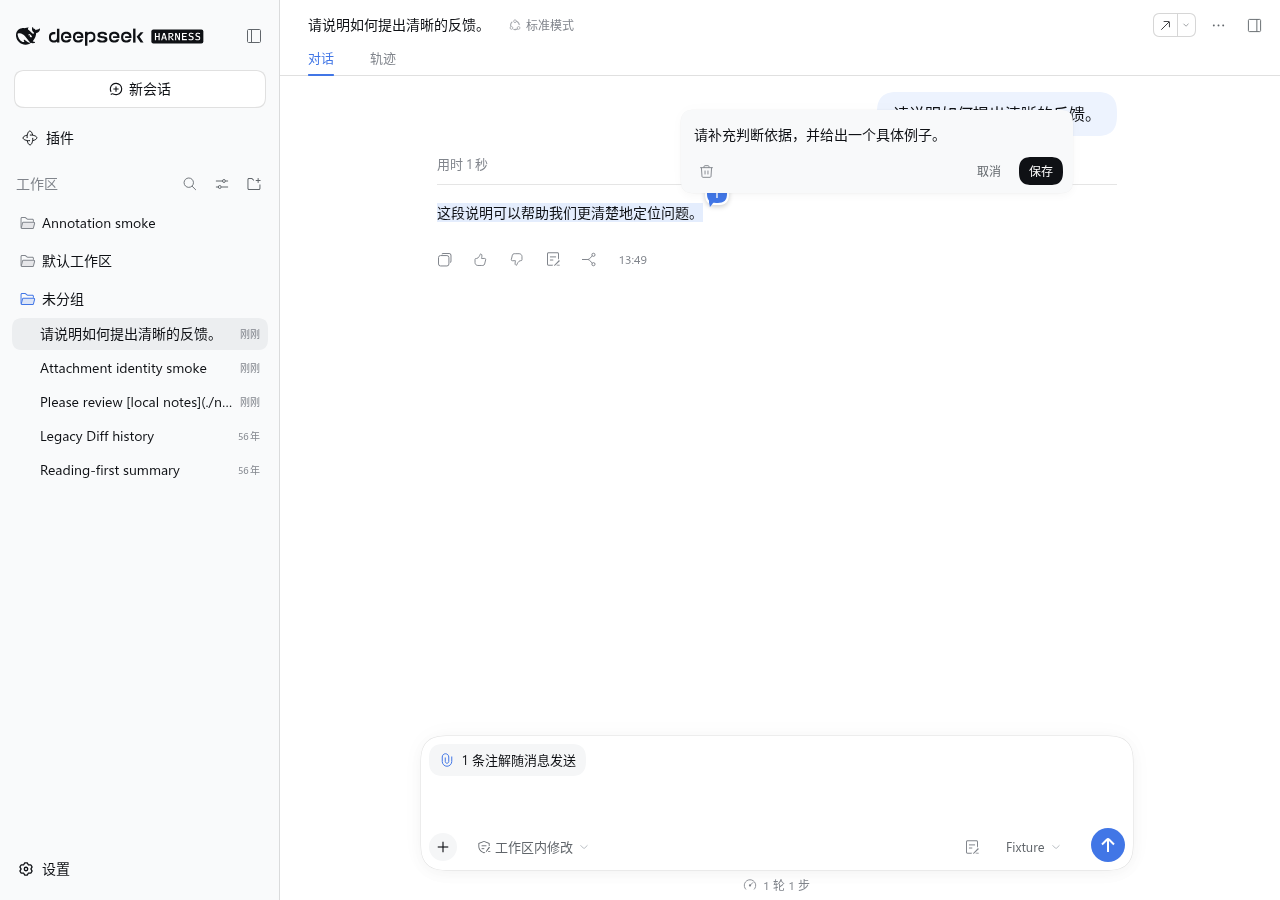1280x900 pixels.
Task: Delete the annotation with the trash icon
Action: [706, 171]
